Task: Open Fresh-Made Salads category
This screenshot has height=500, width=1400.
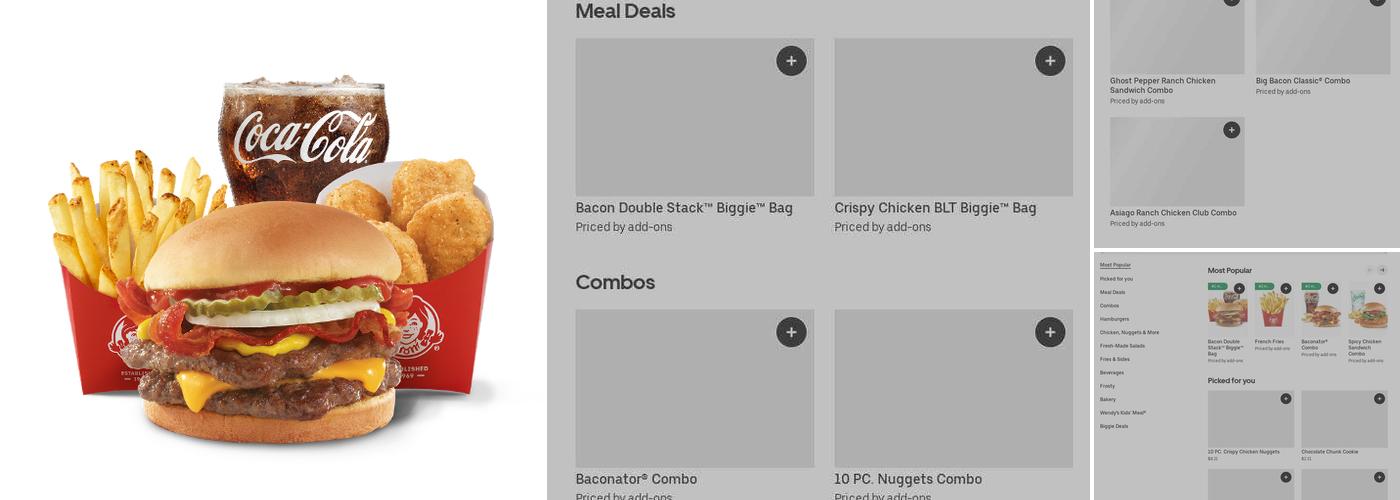Action: [1122, 346]
